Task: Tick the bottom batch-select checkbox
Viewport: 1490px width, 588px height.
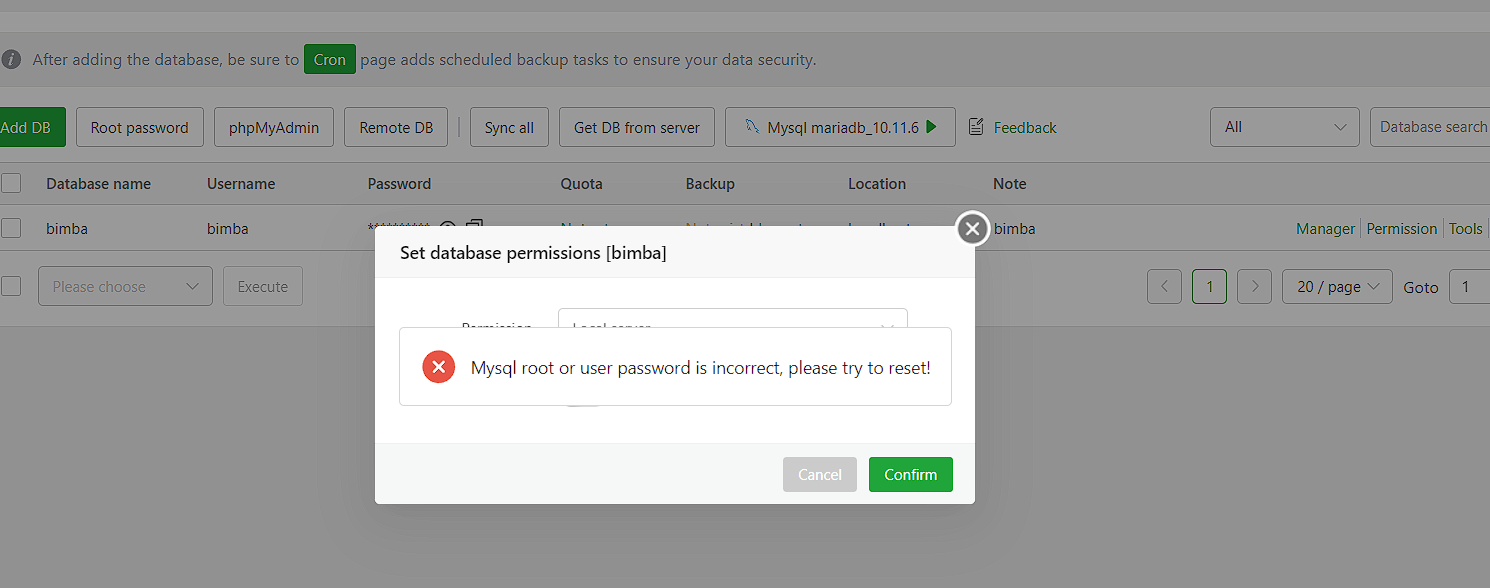Action: (11, 286)
